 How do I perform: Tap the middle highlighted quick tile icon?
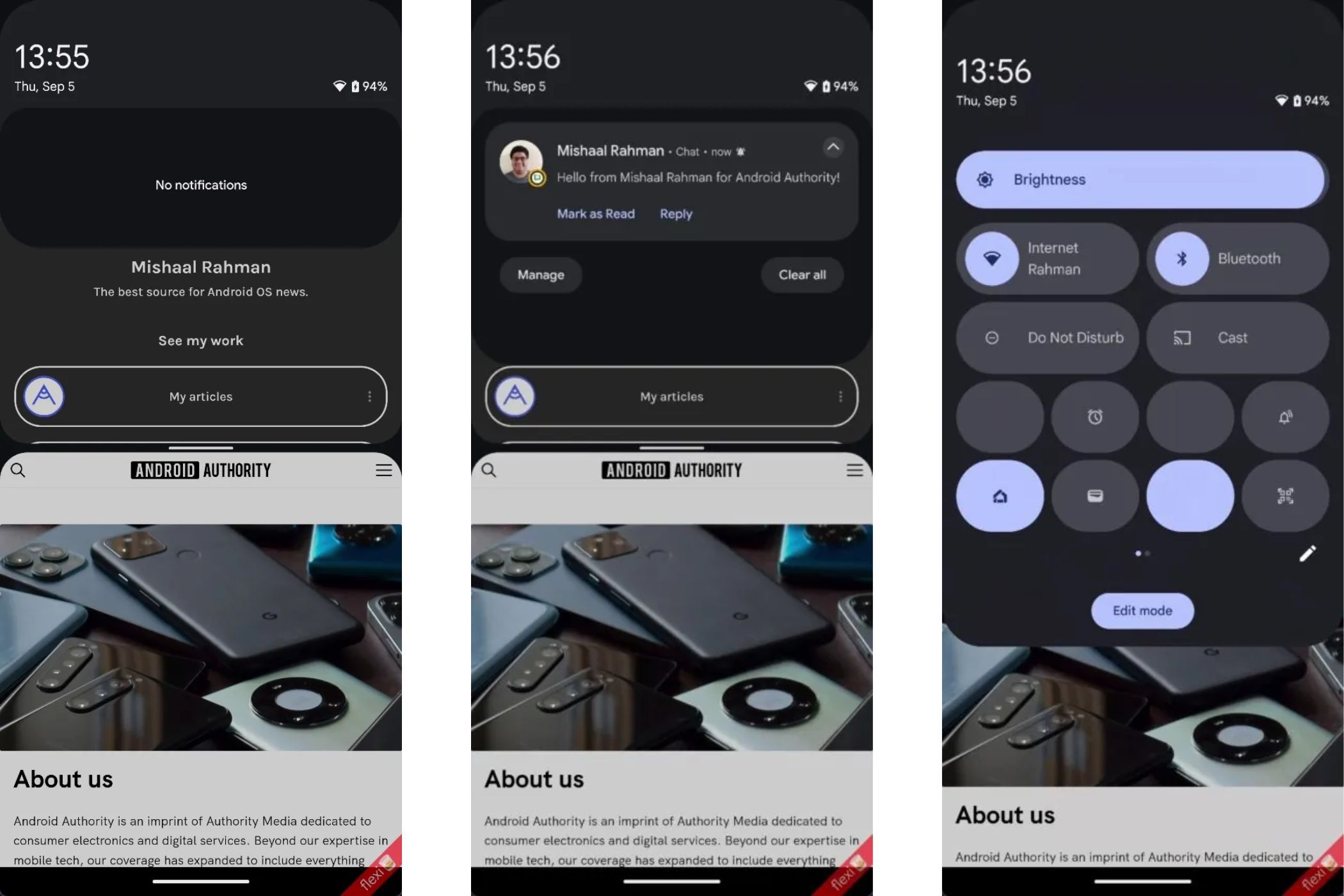[x=1190, y=495]
